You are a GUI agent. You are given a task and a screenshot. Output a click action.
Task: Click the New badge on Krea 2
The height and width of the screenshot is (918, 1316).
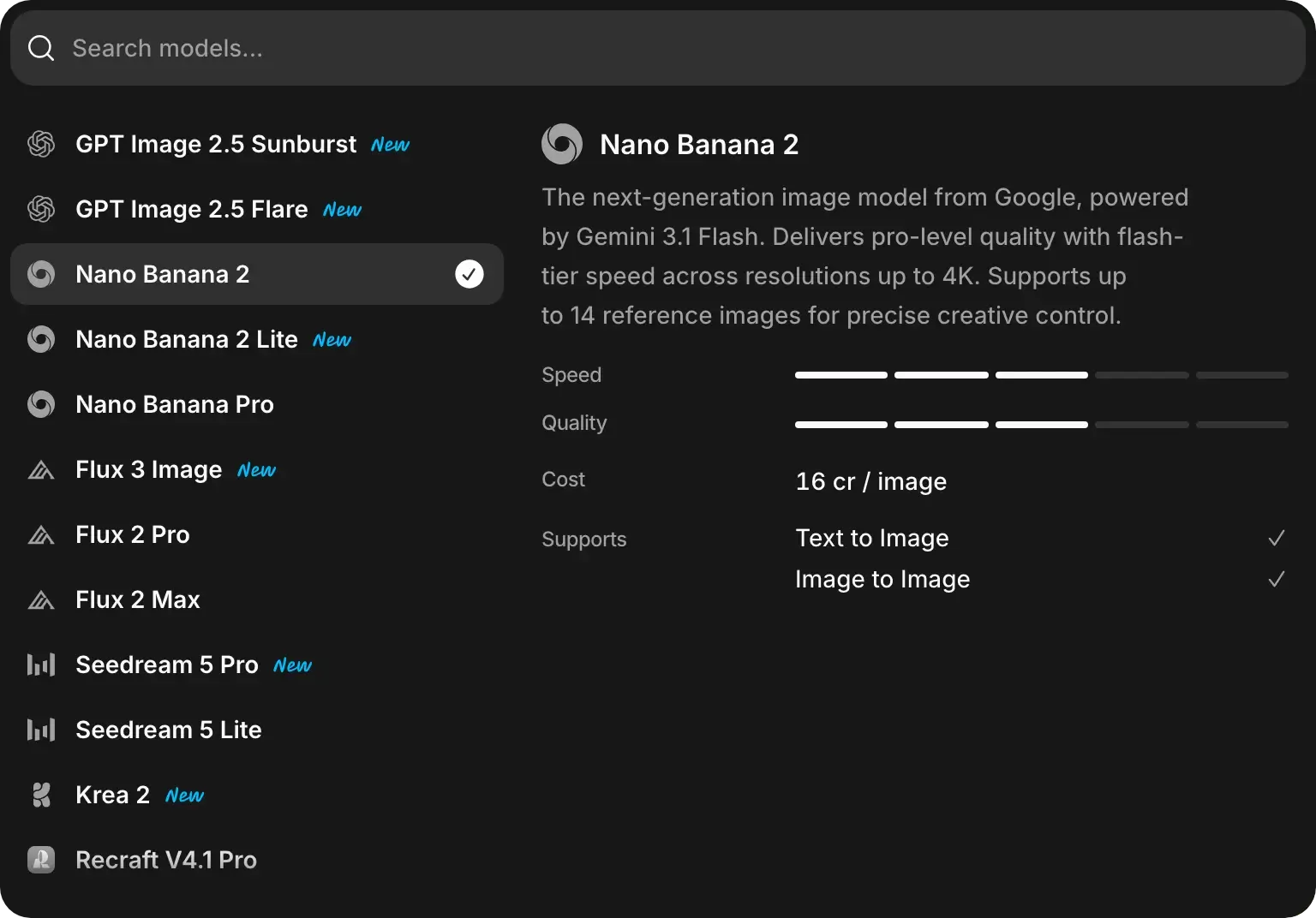[185, 795]
